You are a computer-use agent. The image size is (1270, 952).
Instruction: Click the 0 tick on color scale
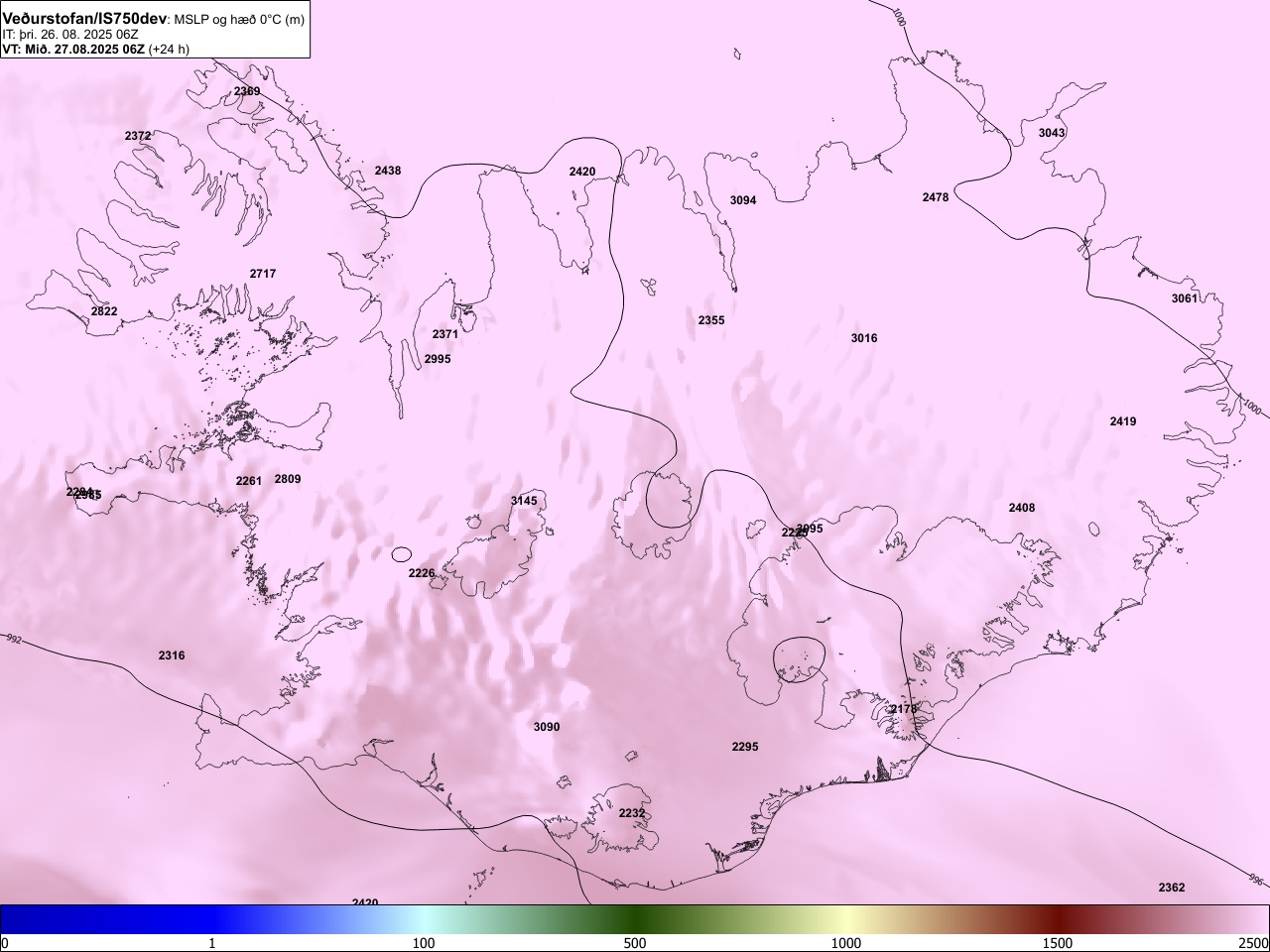(5, 942)
